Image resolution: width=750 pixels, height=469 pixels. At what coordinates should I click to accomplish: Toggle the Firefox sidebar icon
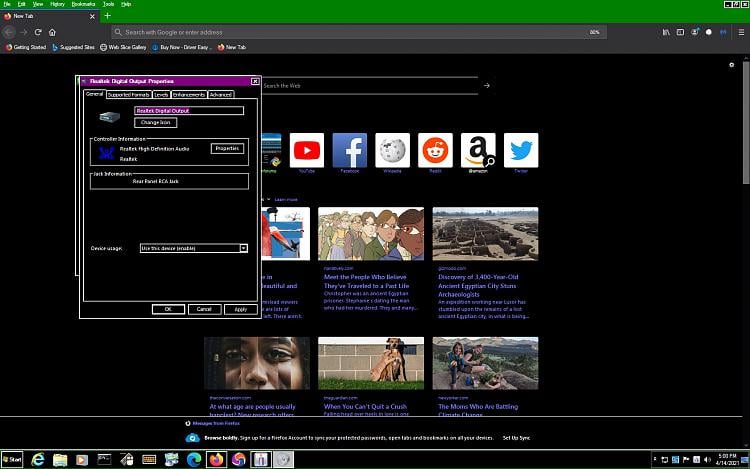(x=680, y=32)
